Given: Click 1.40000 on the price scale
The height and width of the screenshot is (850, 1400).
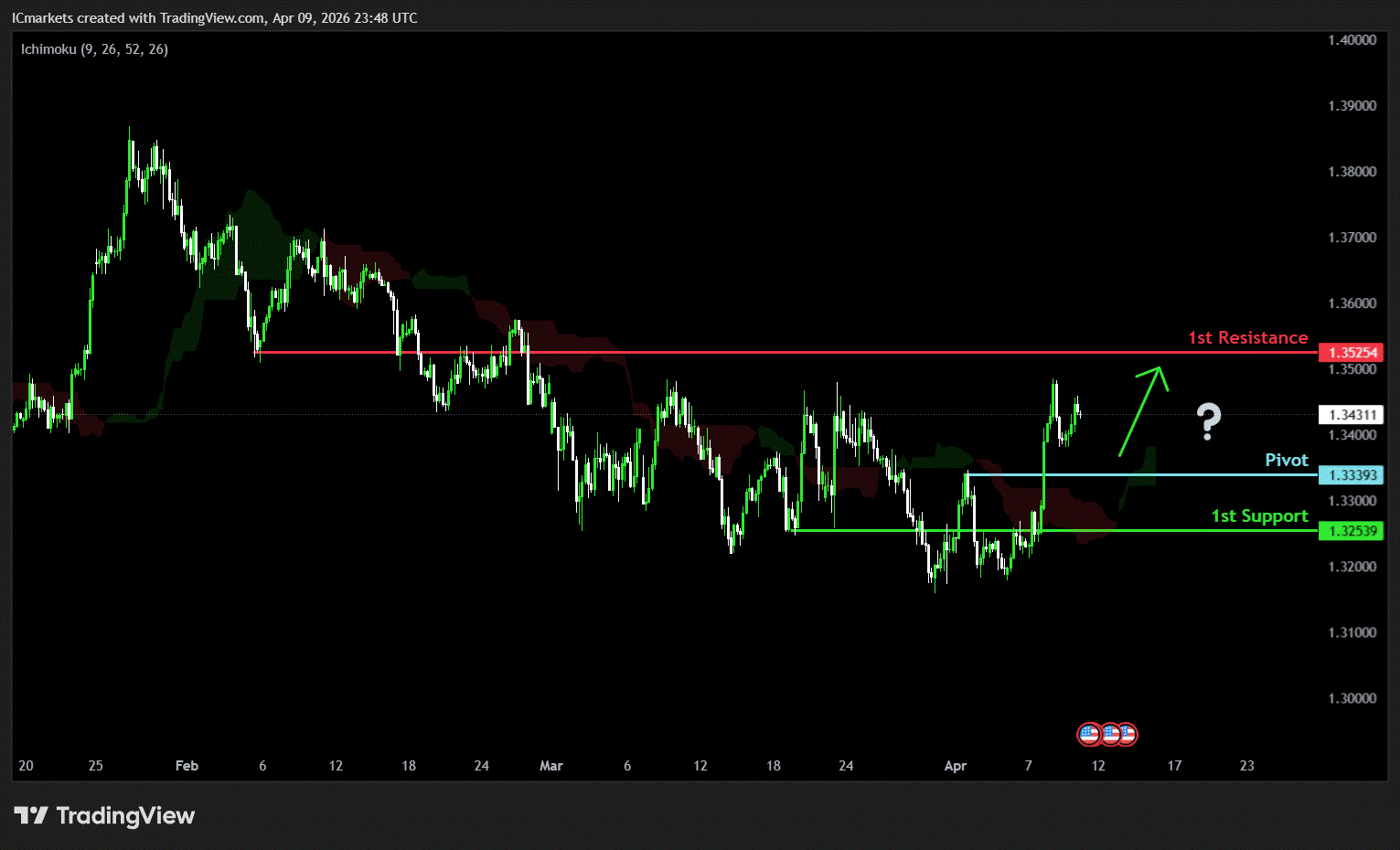Looking at the screenshot, I should click(1352, 40).
